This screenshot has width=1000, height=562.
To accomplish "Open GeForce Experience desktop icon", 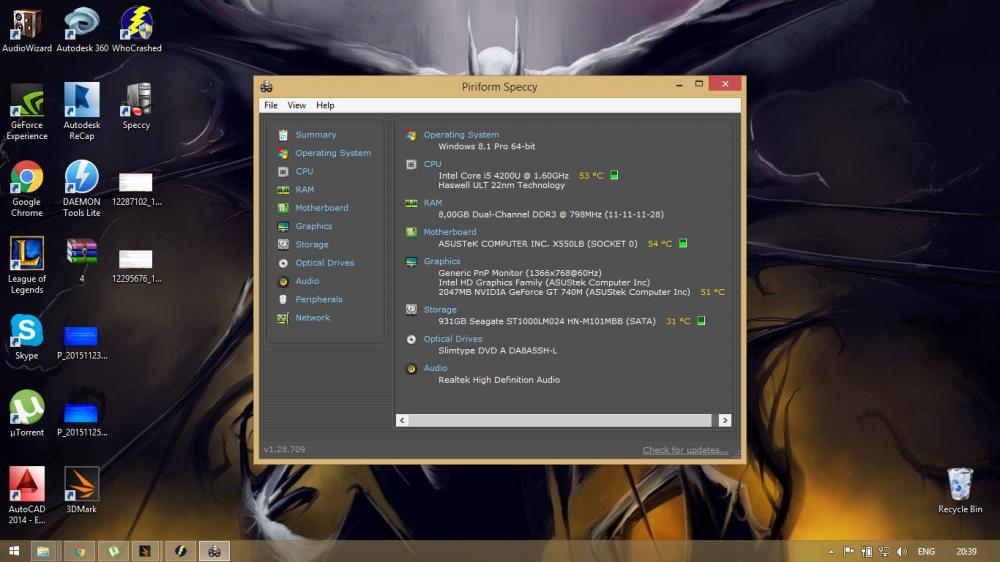I will (27, 111).
